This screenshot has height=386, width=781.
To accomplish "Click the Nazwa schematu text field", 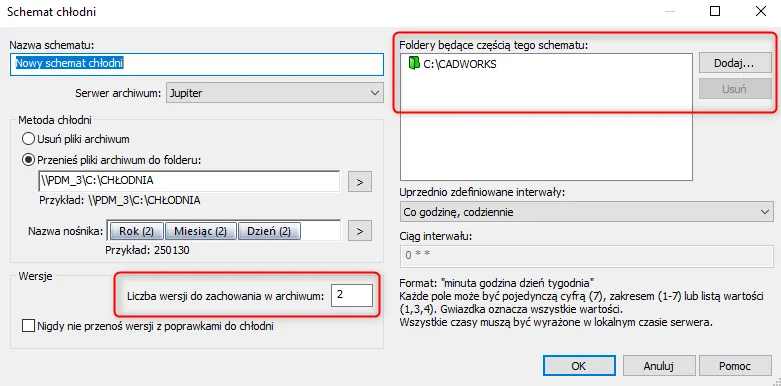I will tap(197, 64).
